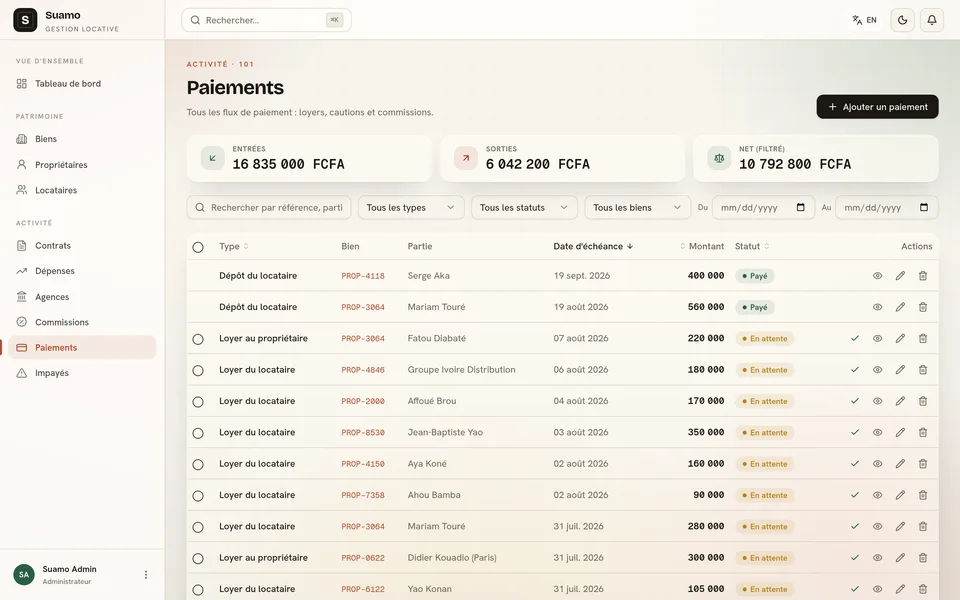Delete the Affoué Brou payment

pos(923,401)
